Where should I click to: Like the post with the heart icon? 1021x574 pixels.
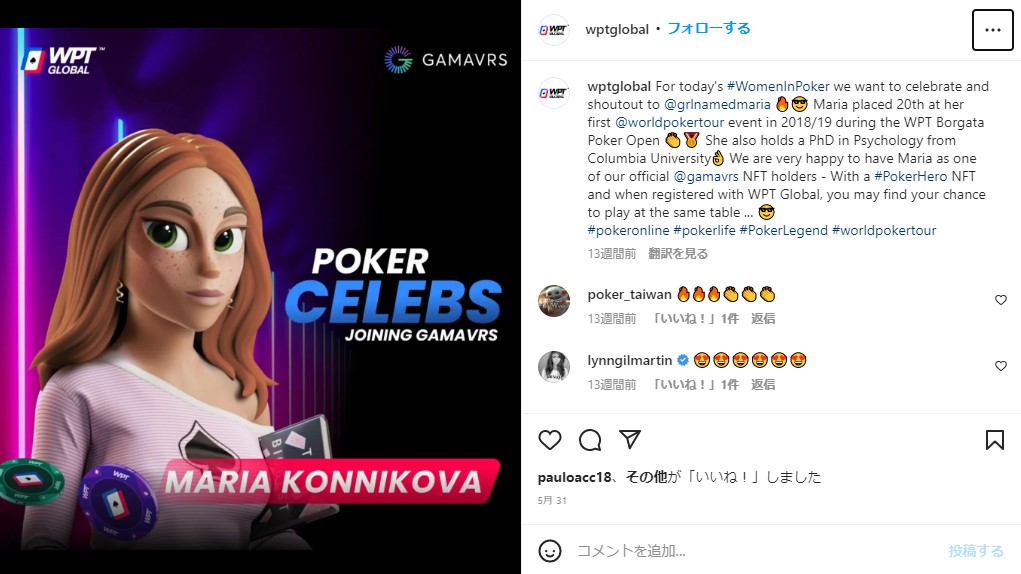click(x=550, y=440)
